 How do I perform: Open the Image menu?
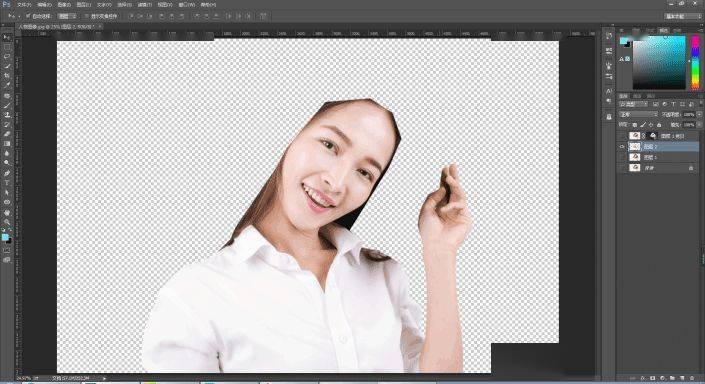[x=64, y=4]
